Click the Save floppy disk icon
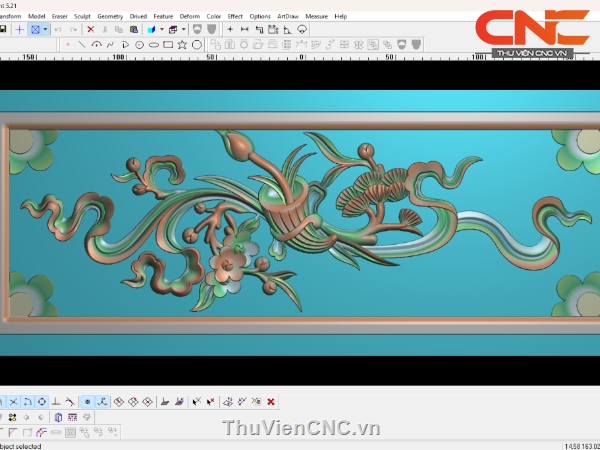600x450 pixels. coord(4,30)
